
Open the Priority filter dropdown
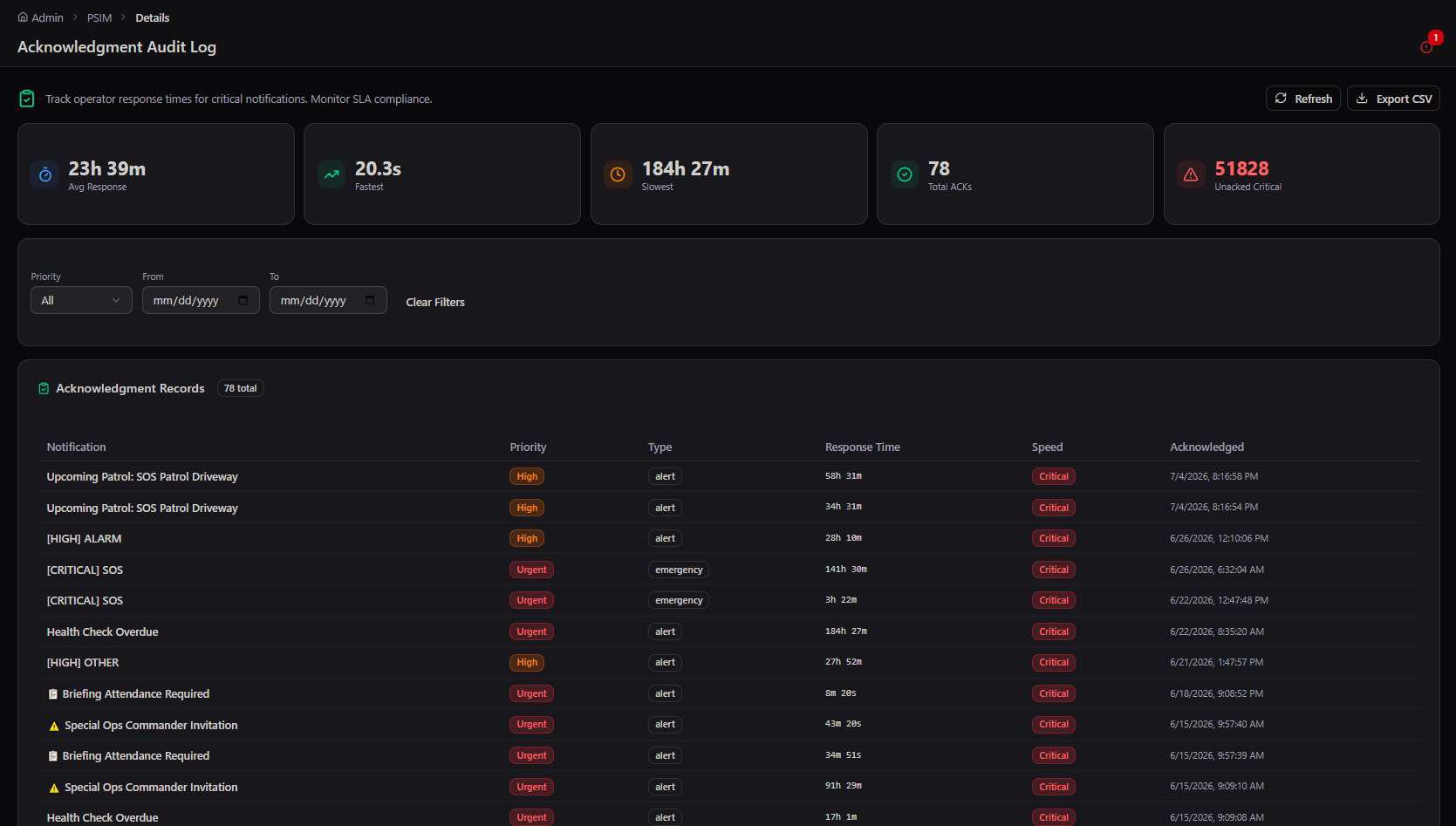coord(81,300)
